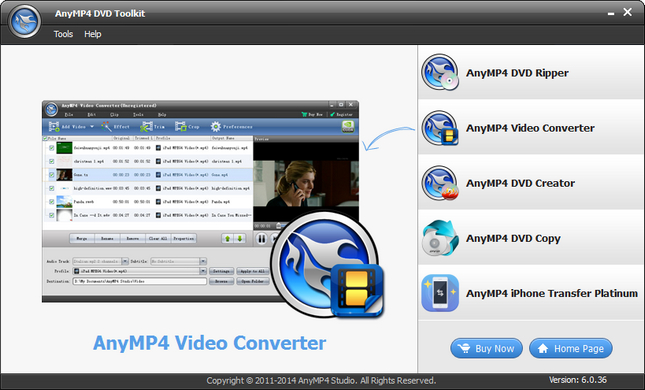Minimize the DVD Toolkit window
Image resolution: width=645 pixels, height=390 pixels.
611,13
